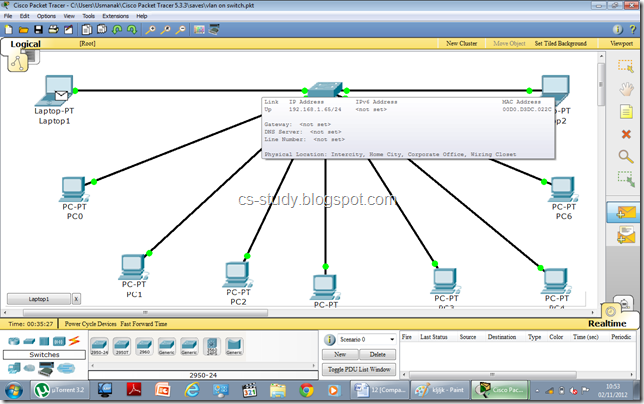Screen dimensions: 644x404
Task: Click the Viewport button
Action: click(621, 44)
